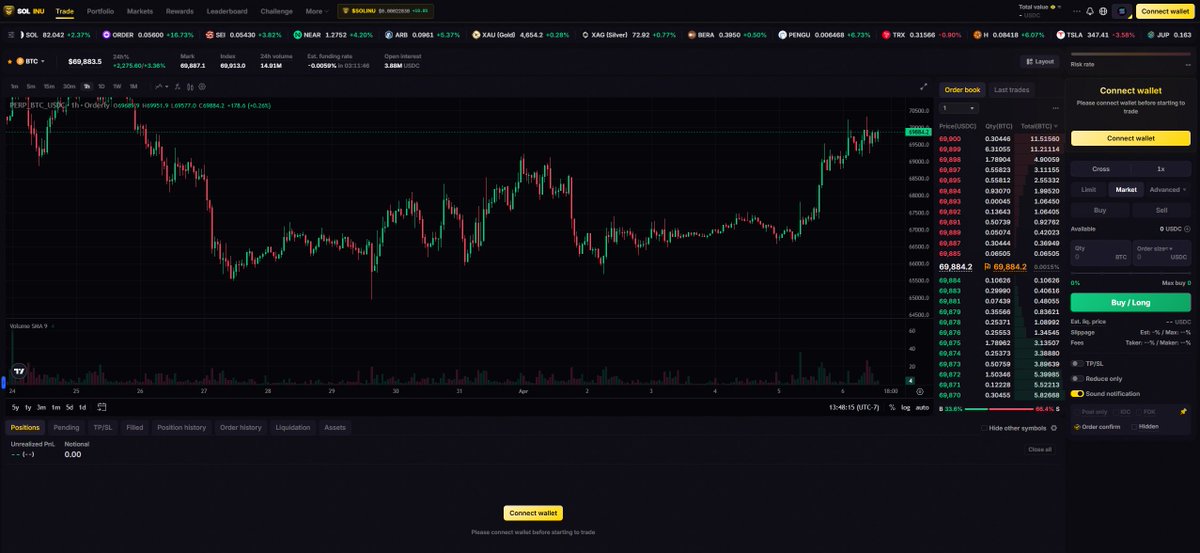
Task: Click the Sell side button
Action: 1161,210
